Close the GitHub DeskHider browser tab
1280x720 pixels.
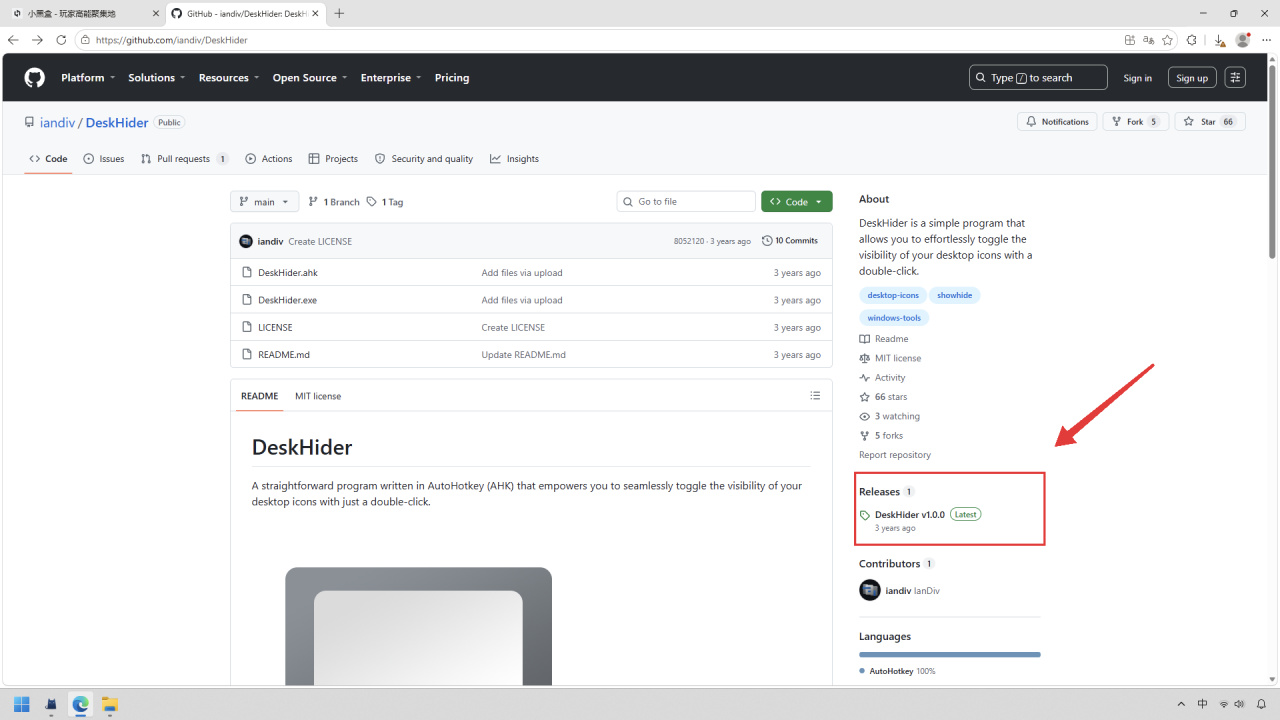[x=315, y=13]
